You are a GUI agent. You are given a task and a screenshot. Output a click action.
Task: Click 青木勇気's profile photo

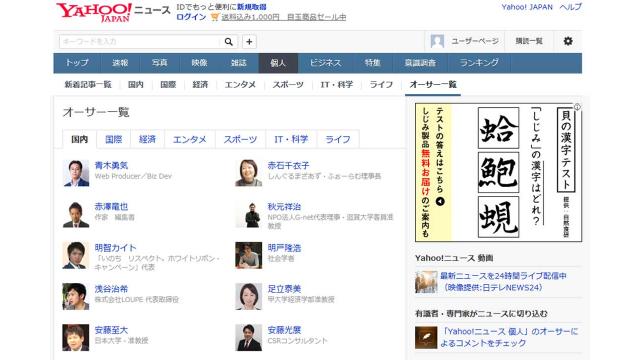tap(76, 173)
